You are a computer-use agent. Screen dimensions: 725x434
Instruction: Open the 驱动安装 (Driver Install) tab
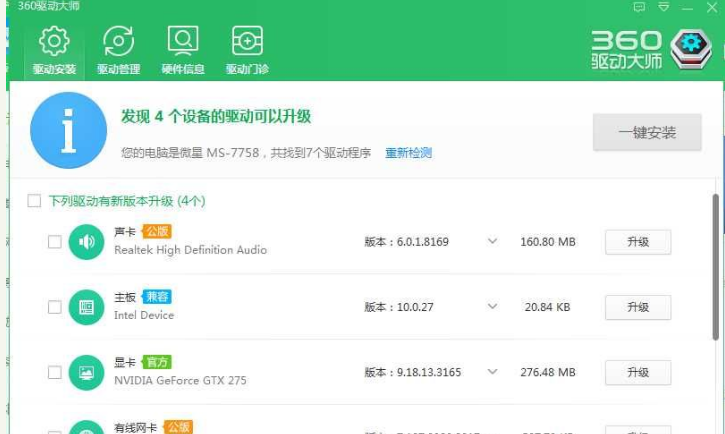(x=53, y=50)
